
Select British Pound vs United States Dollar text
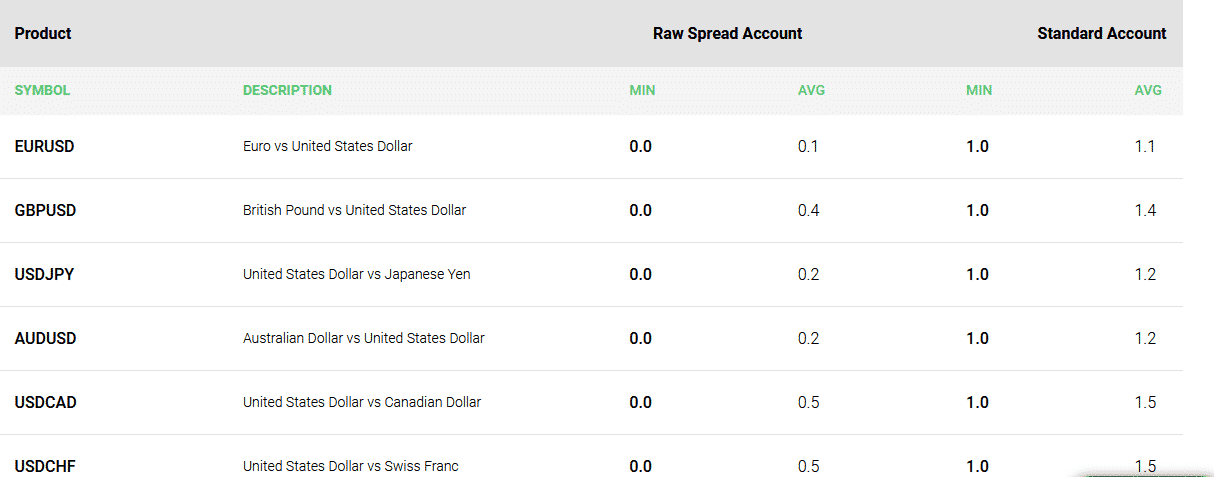coord(354,210)
